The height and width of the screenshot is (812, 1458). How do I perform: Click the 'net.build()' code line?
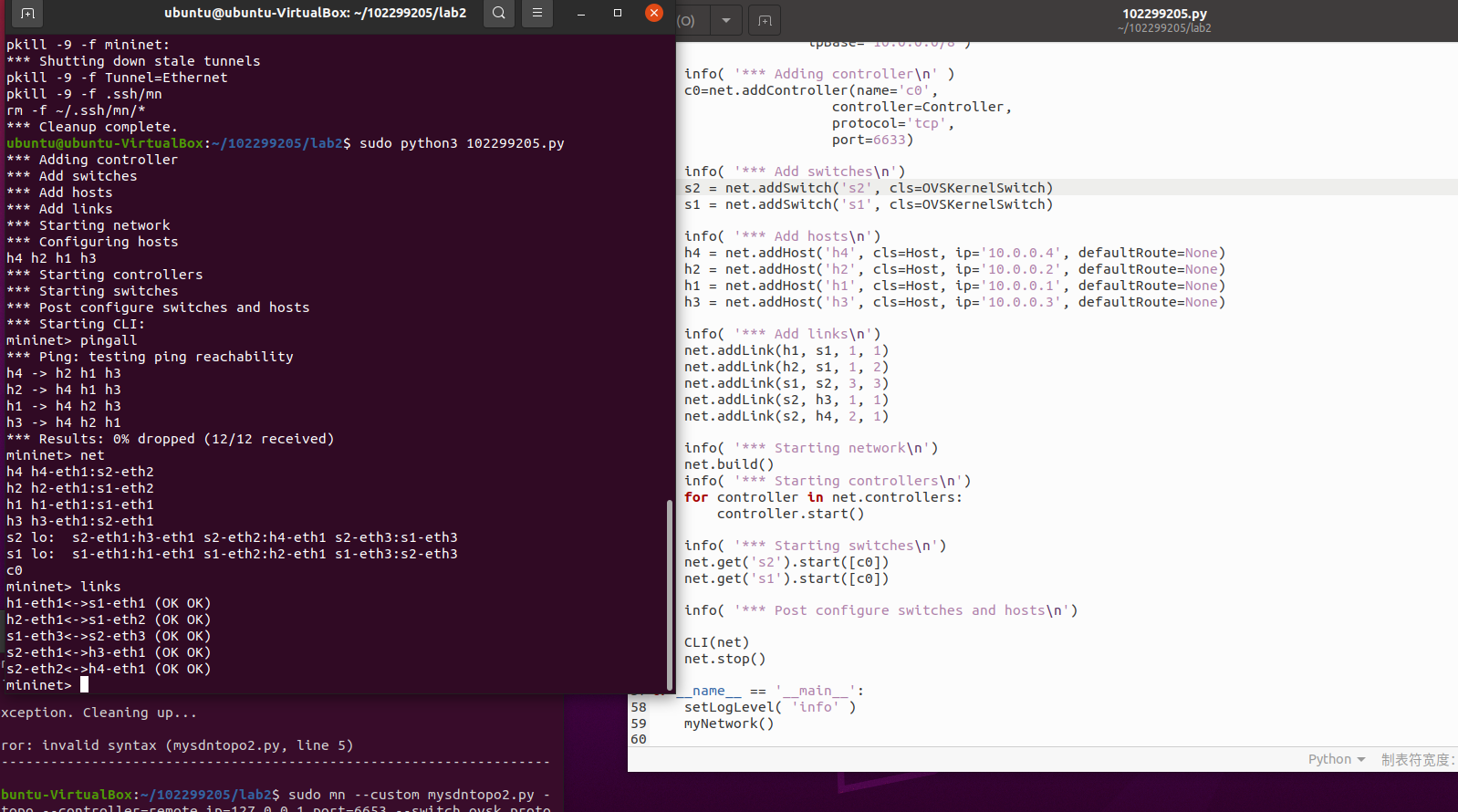coord(729,464)
